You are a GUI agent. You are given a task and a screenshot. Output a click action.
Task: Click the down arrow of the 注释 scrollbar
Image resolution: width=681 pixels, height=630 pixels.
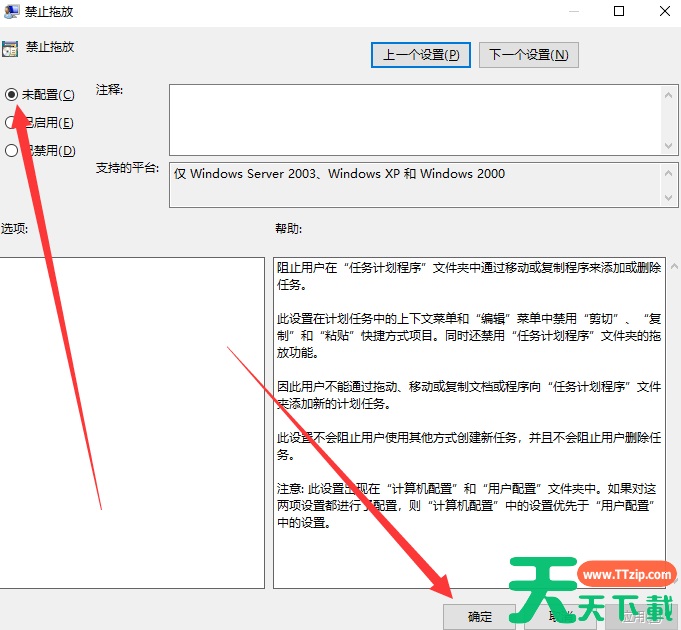coord(670,146)
